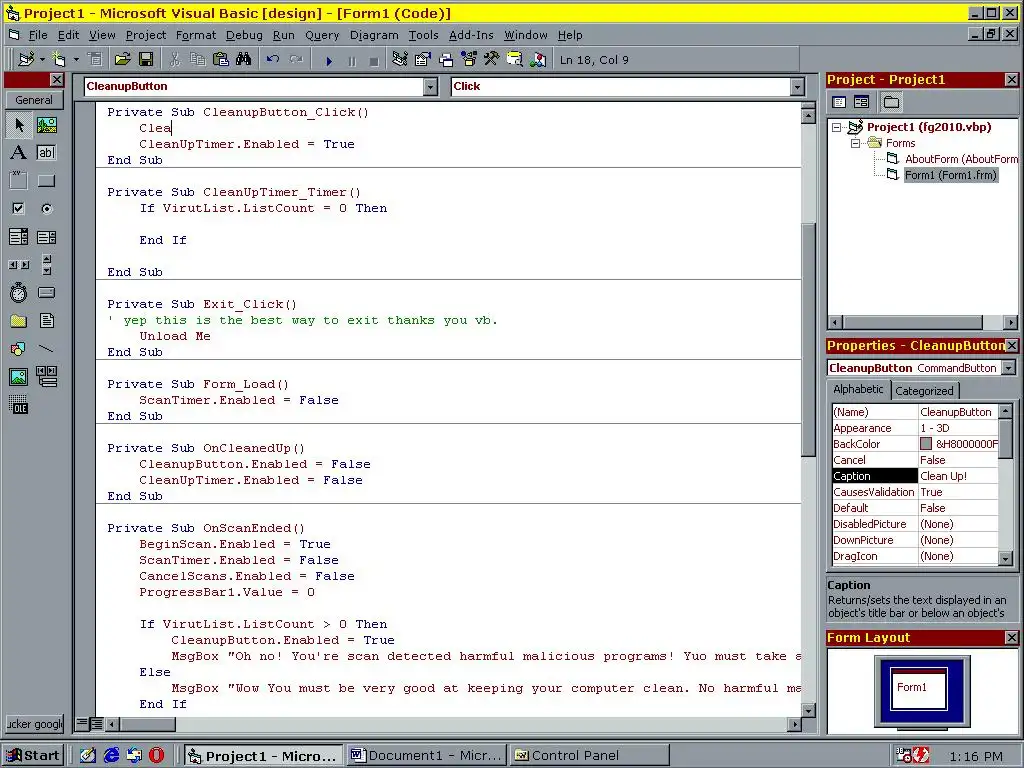Click the code window vertical scrollbar thumb

tap(808, 340)
